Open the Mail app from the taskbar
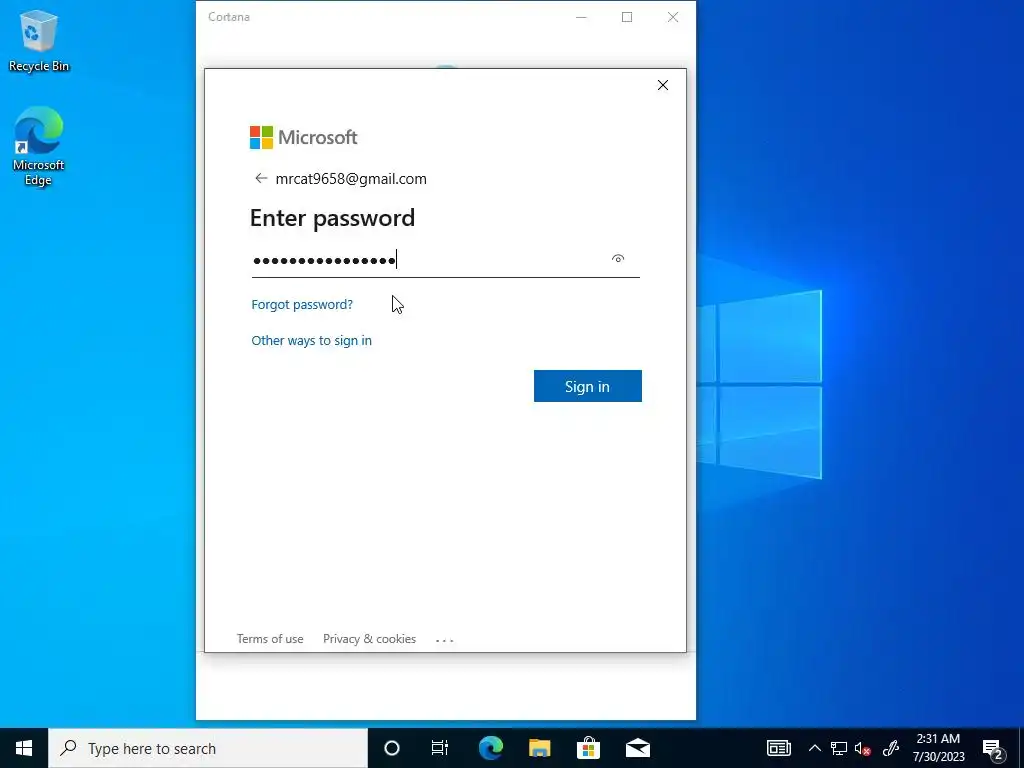 point(638,748)
